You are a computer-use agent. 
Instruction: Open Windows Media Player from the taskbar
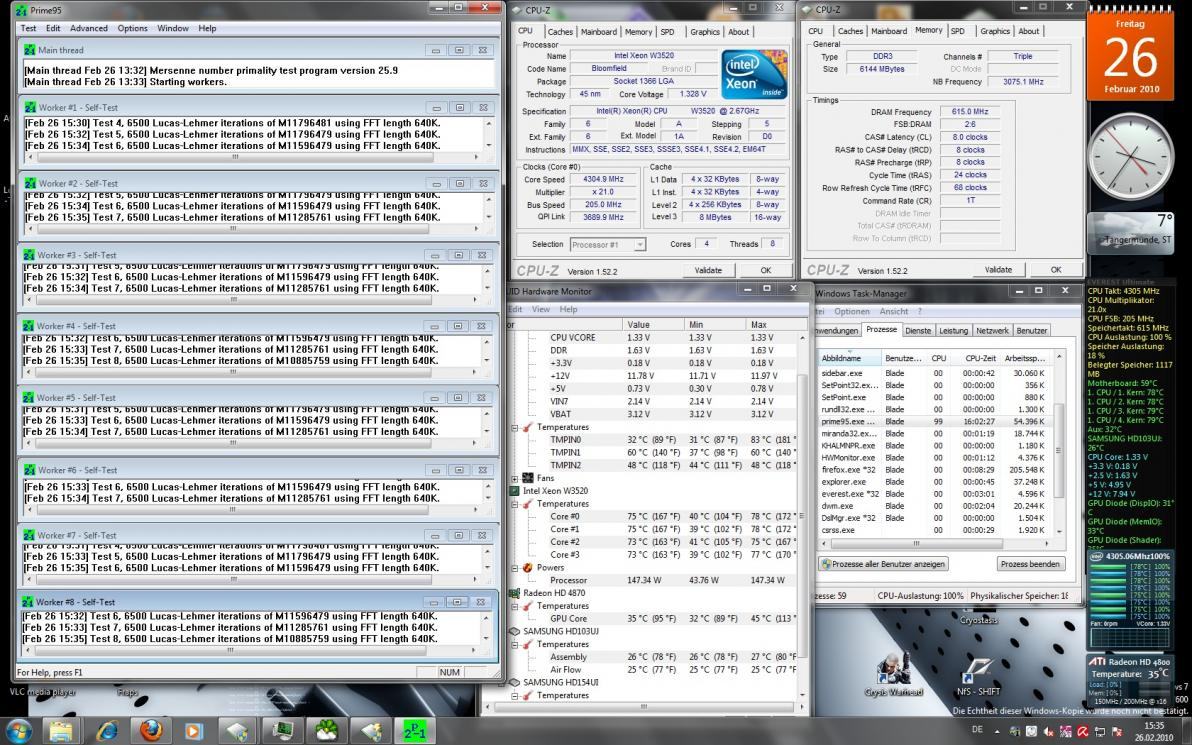pos(193,731)
